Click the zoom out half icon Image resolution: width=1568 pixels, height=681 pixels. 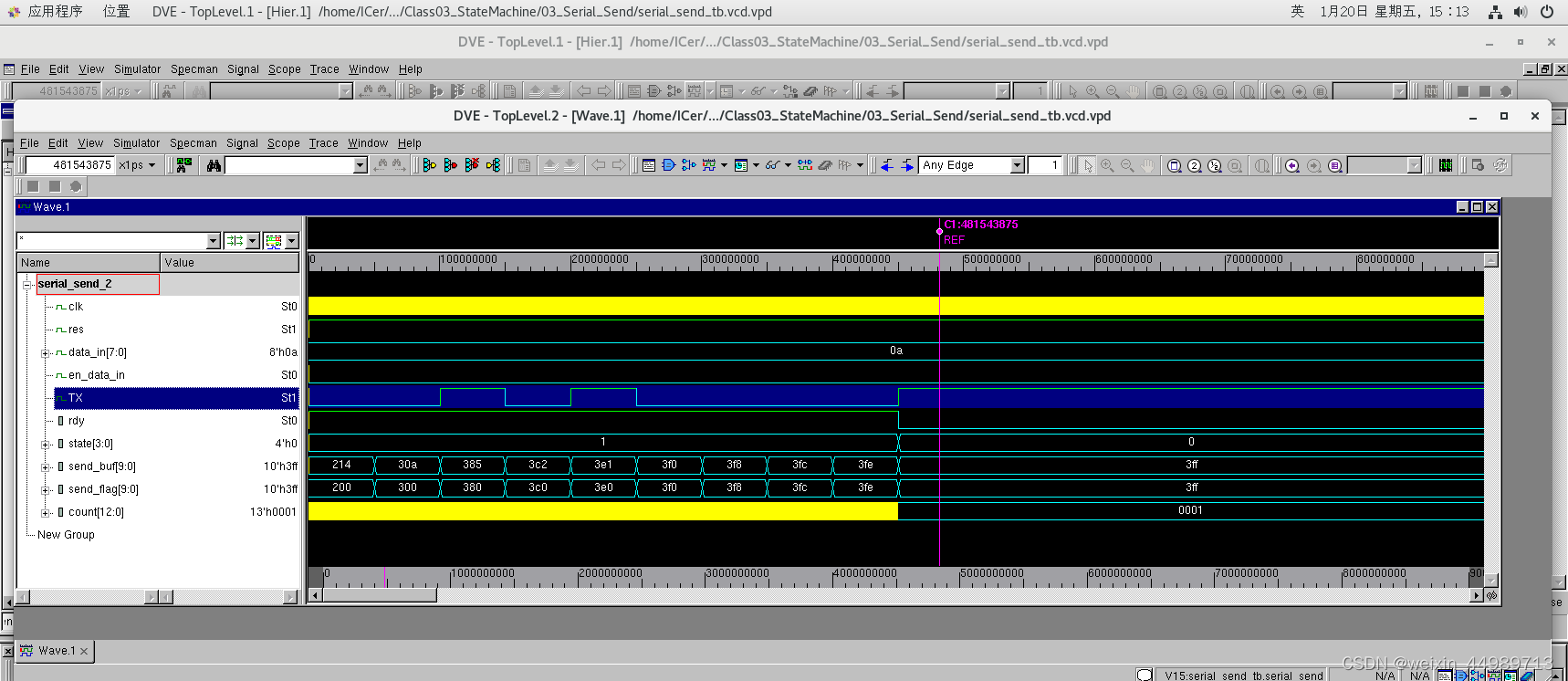[x=1215, y=165]
